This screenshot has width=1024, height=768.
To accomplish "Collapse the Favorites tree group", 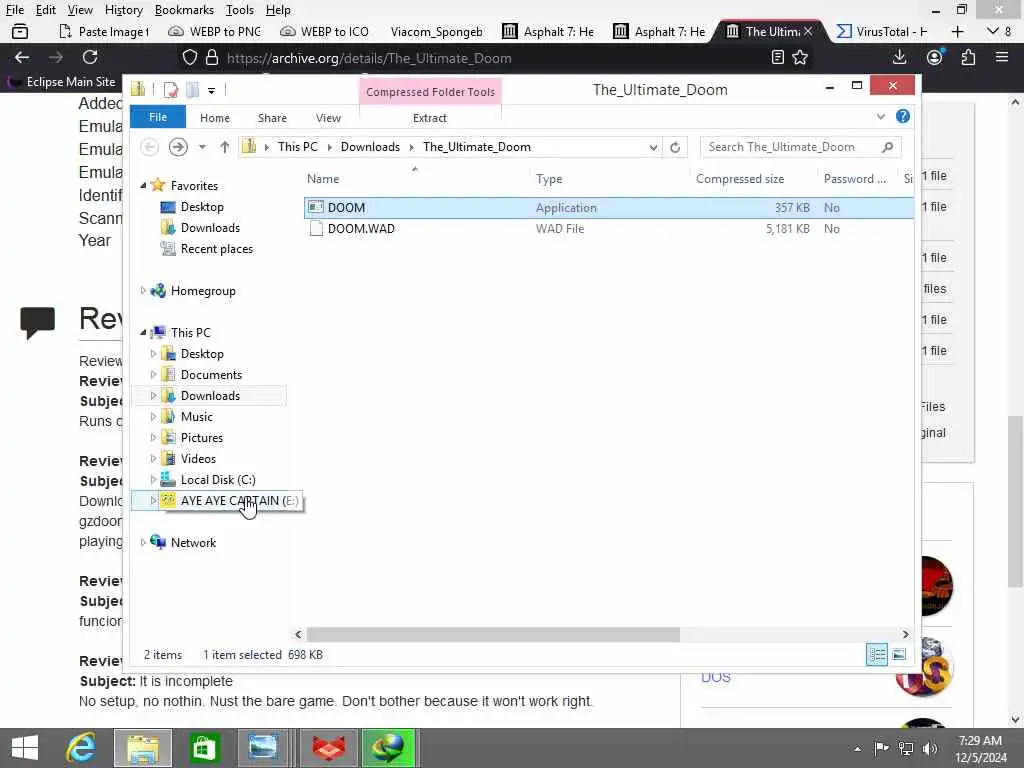I will pos(143,185).
